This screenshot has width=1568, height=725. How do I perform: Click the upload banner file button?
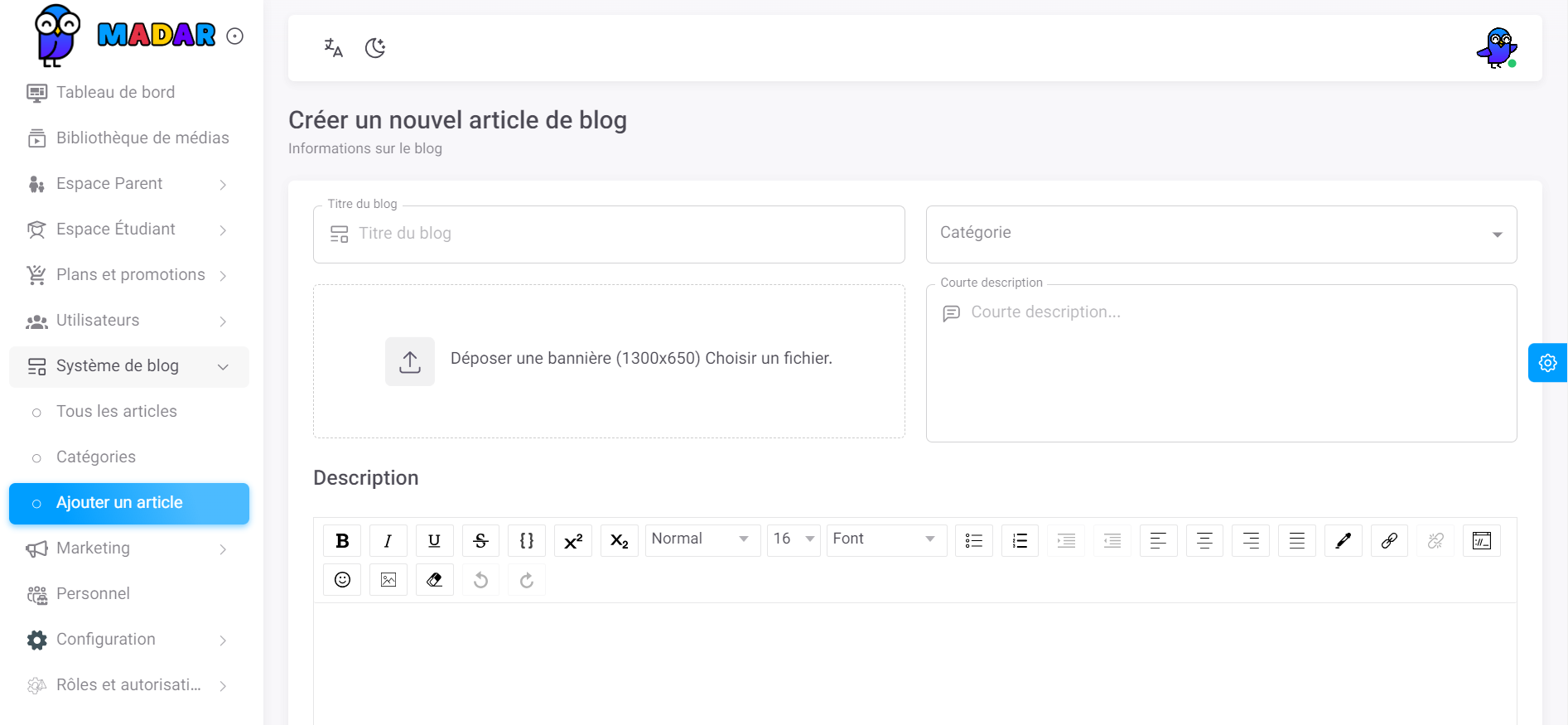(410, 361)
